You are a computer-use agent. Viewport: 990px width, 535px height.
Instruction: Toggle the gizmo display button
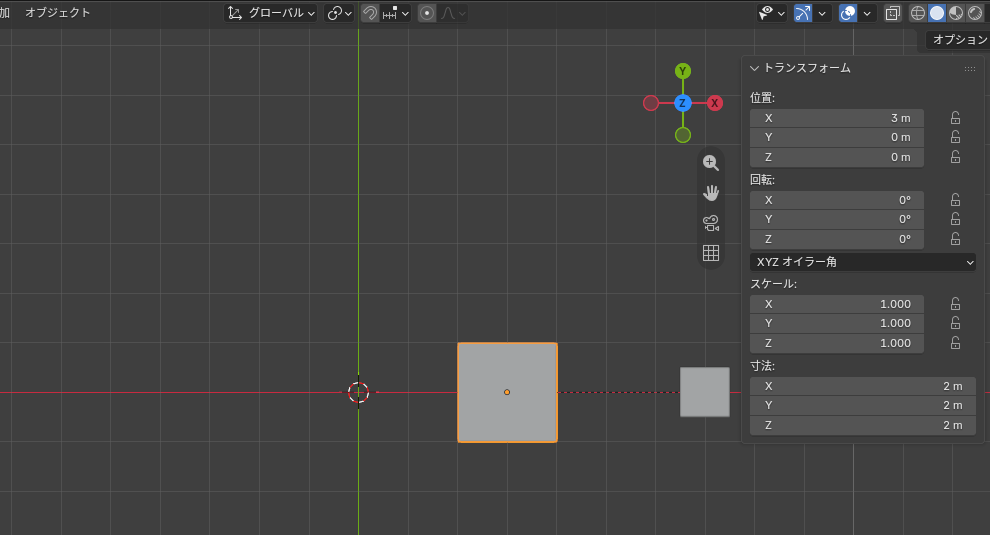(x=802, y=13)
